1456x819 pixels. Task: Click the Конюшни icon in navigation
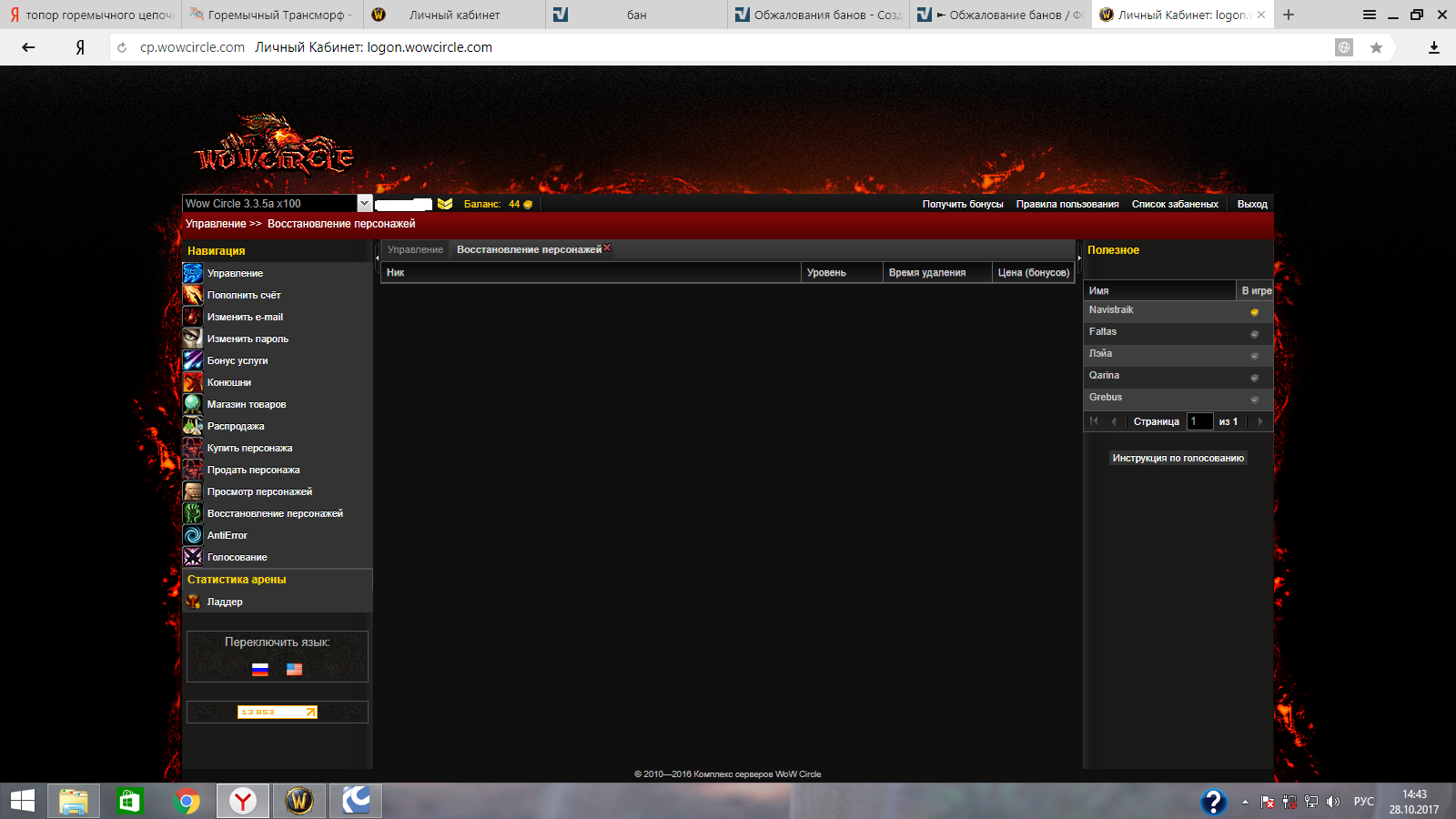[193, 382]
